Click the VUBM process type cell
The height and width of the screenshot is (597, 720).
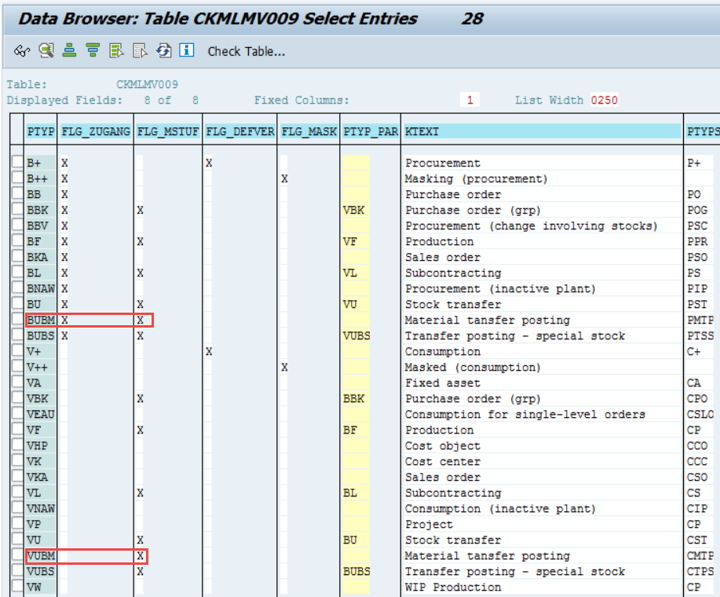click(x=41, y=556)
